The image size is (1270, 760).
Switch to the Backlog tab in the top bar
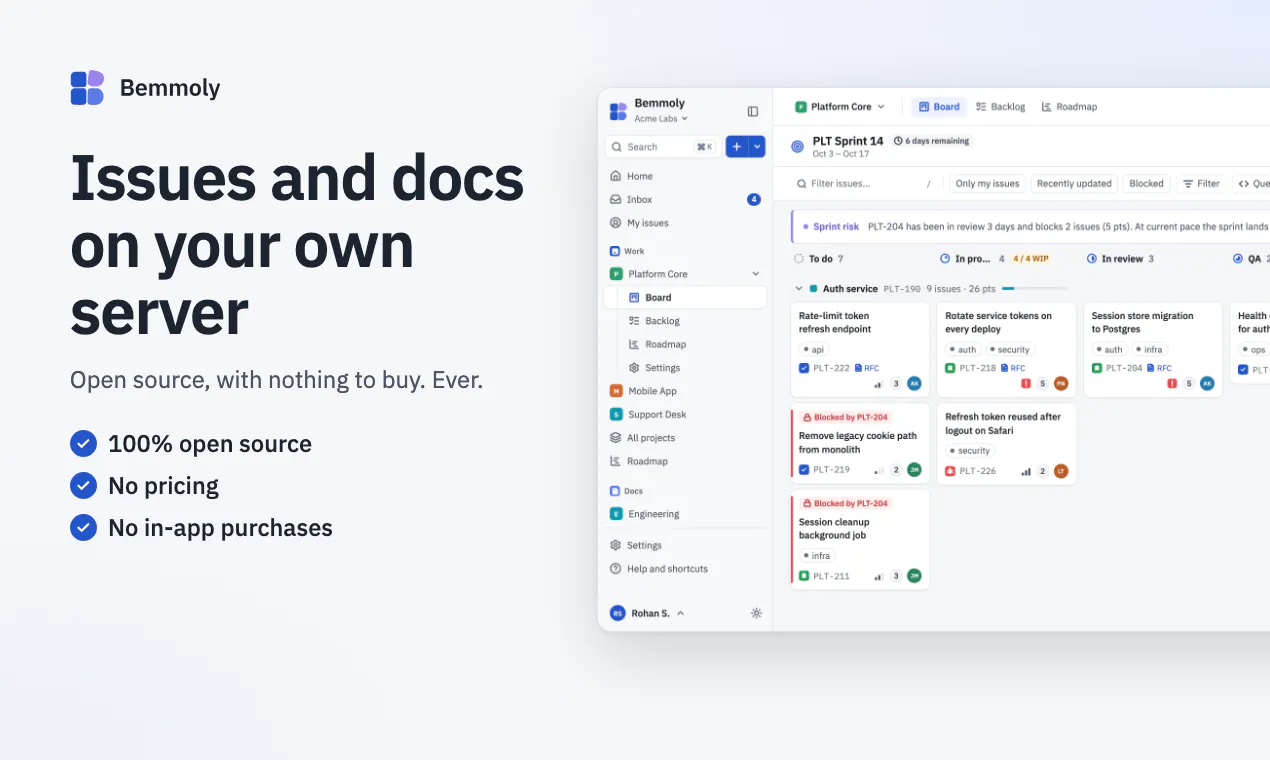pyautogui.click(x=1001, y=107)
